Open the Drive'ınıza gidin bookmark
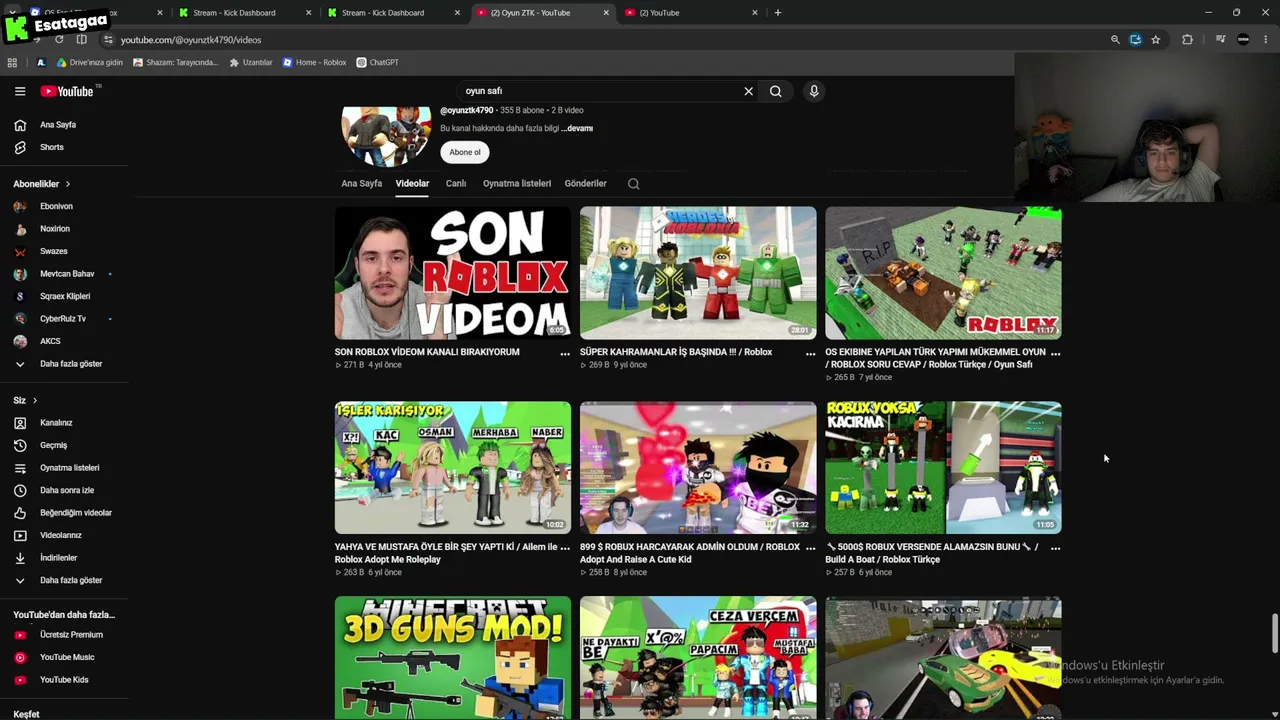1280x720 pixels. pyautogui.click(x=89, y=62)
